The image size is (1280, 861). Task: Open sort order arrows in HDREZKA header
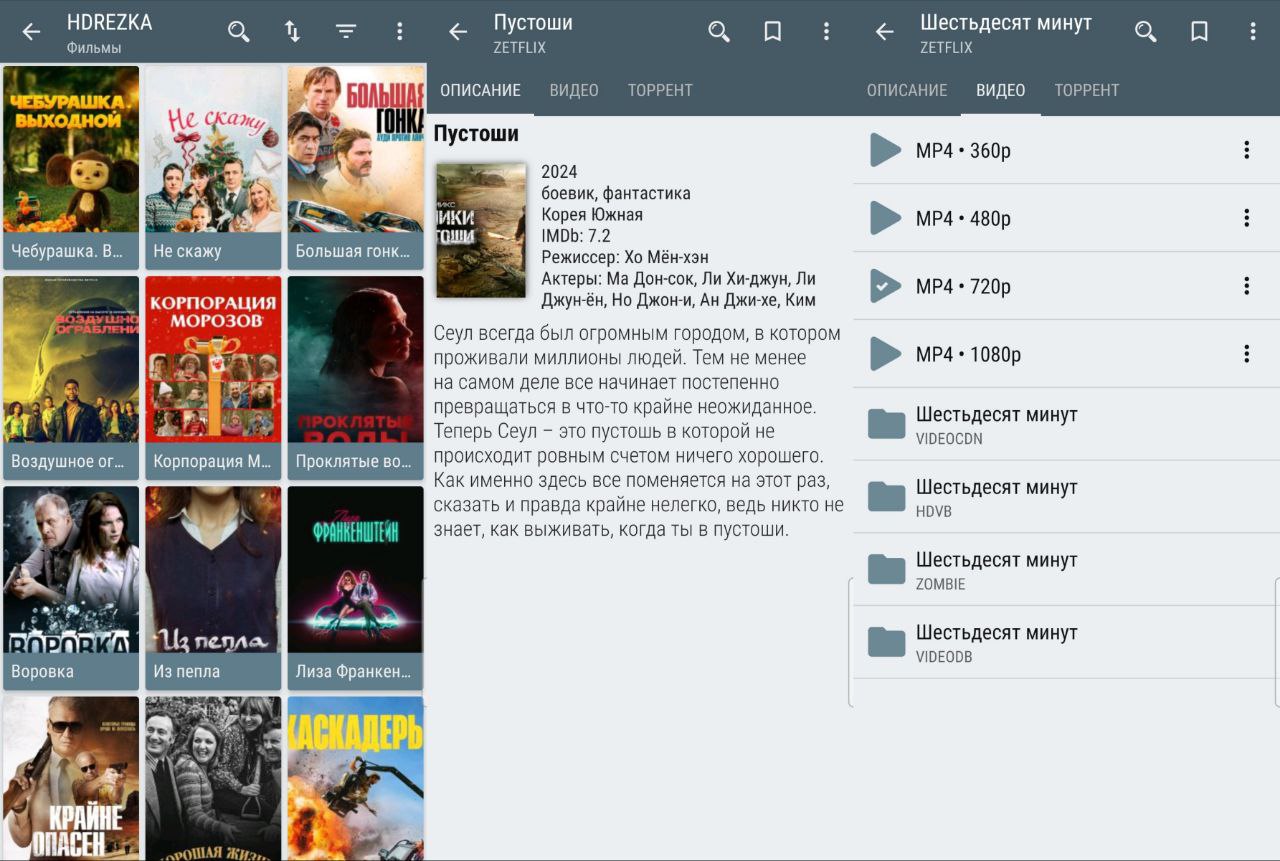click(292, 32)
